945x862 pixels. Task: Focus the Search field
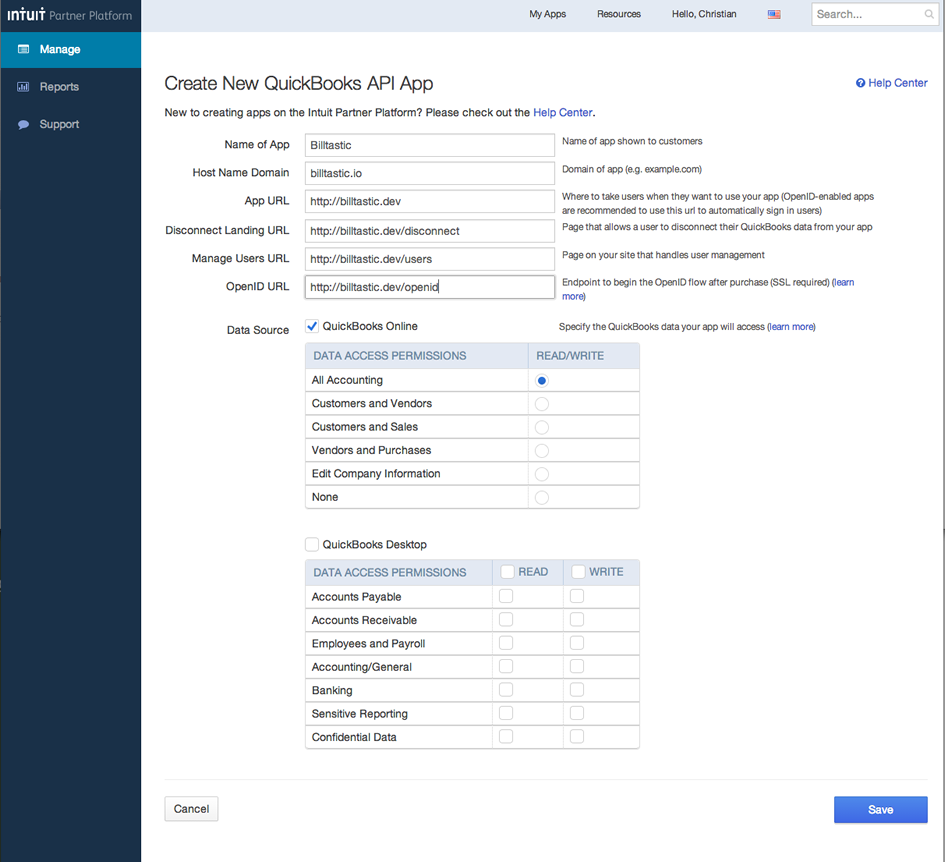tap(874, 14)
